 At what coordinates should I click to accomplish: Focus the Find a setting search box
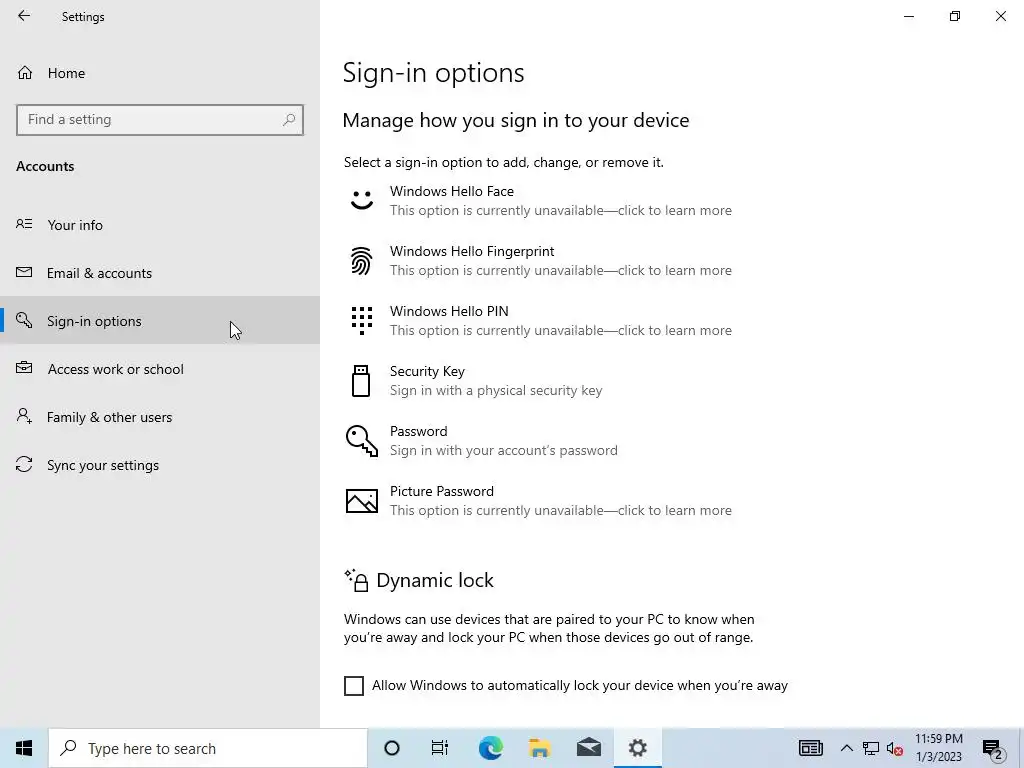point(160,120)
